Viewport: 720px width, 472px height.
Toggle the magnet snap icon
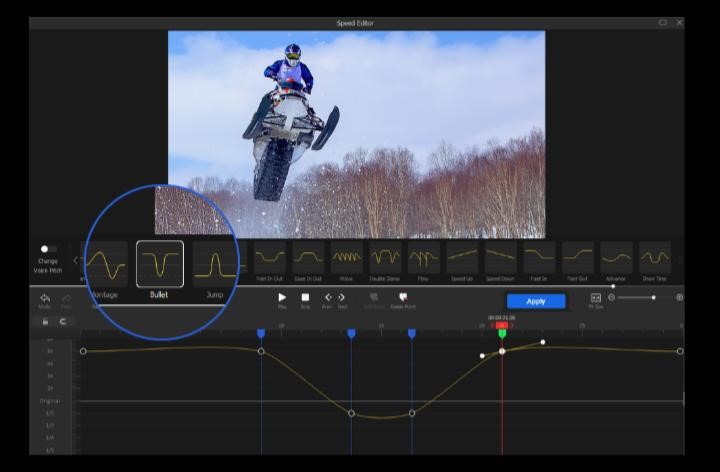click(x=64, y=321)
